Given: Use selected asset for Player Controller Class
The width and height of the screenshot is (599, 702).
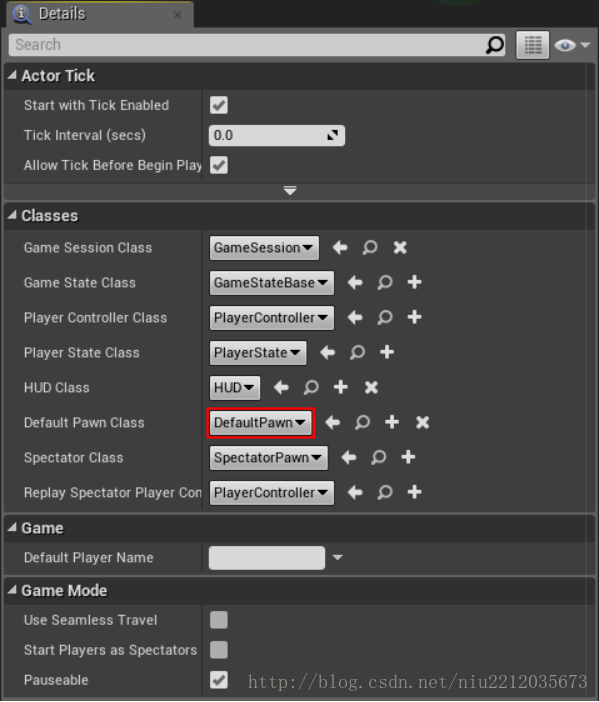Looking at the screenshot, I should [355, 317].
